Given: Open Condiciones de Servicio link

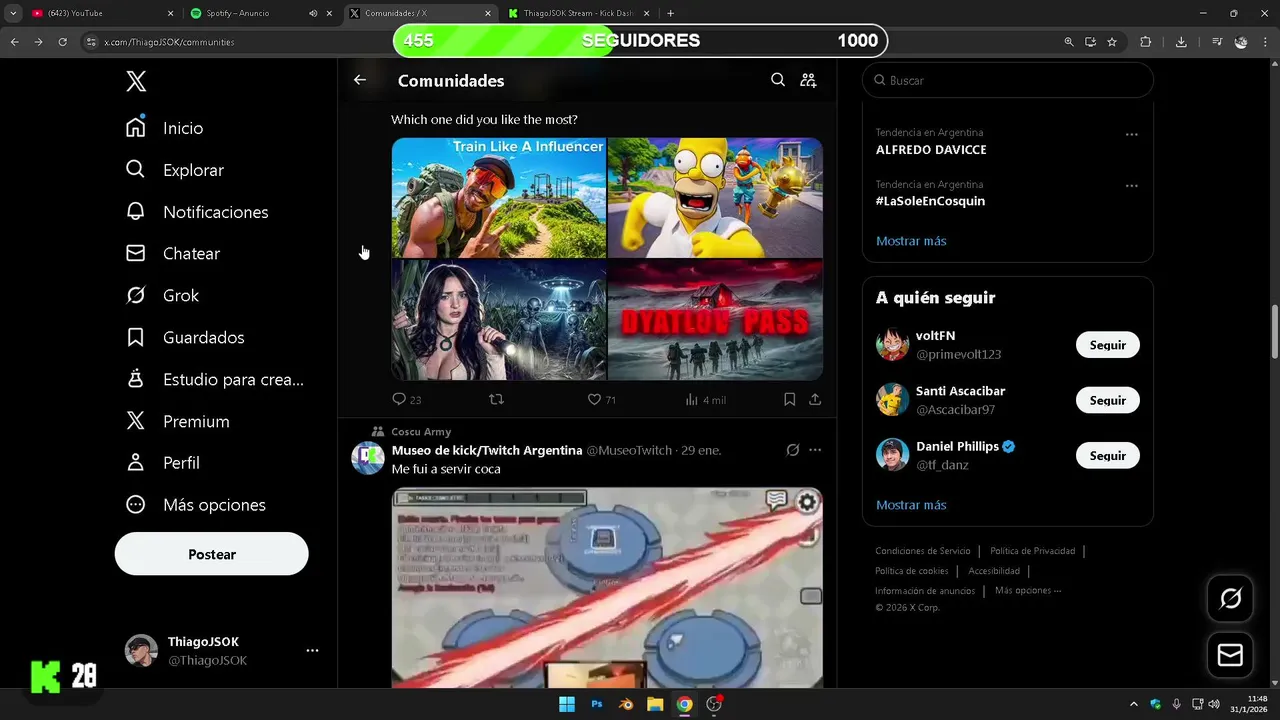Looking at the screenshot, I should 923,551.
